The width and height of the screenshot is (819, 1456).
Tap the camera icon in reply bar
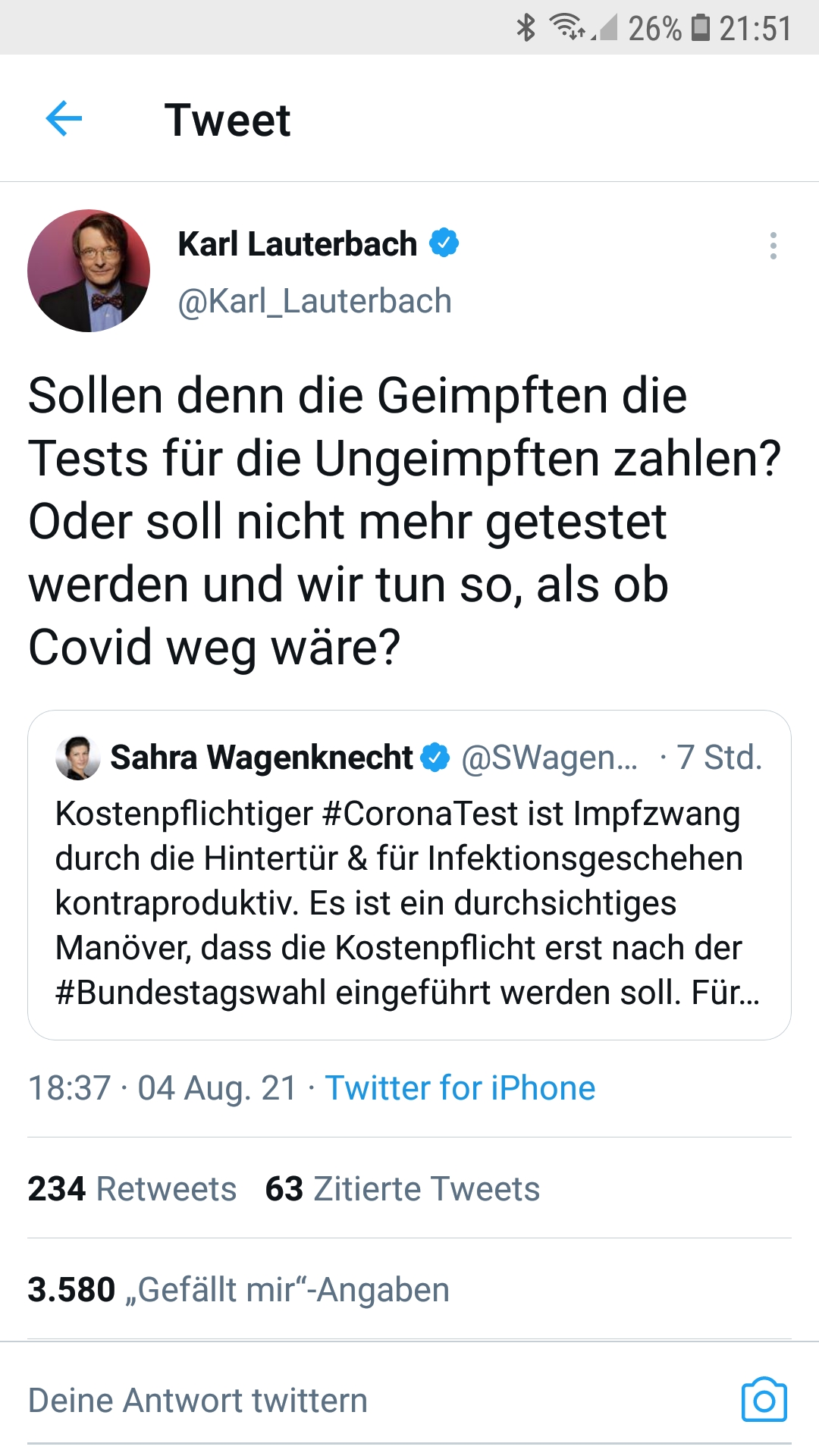[764, 1400]
